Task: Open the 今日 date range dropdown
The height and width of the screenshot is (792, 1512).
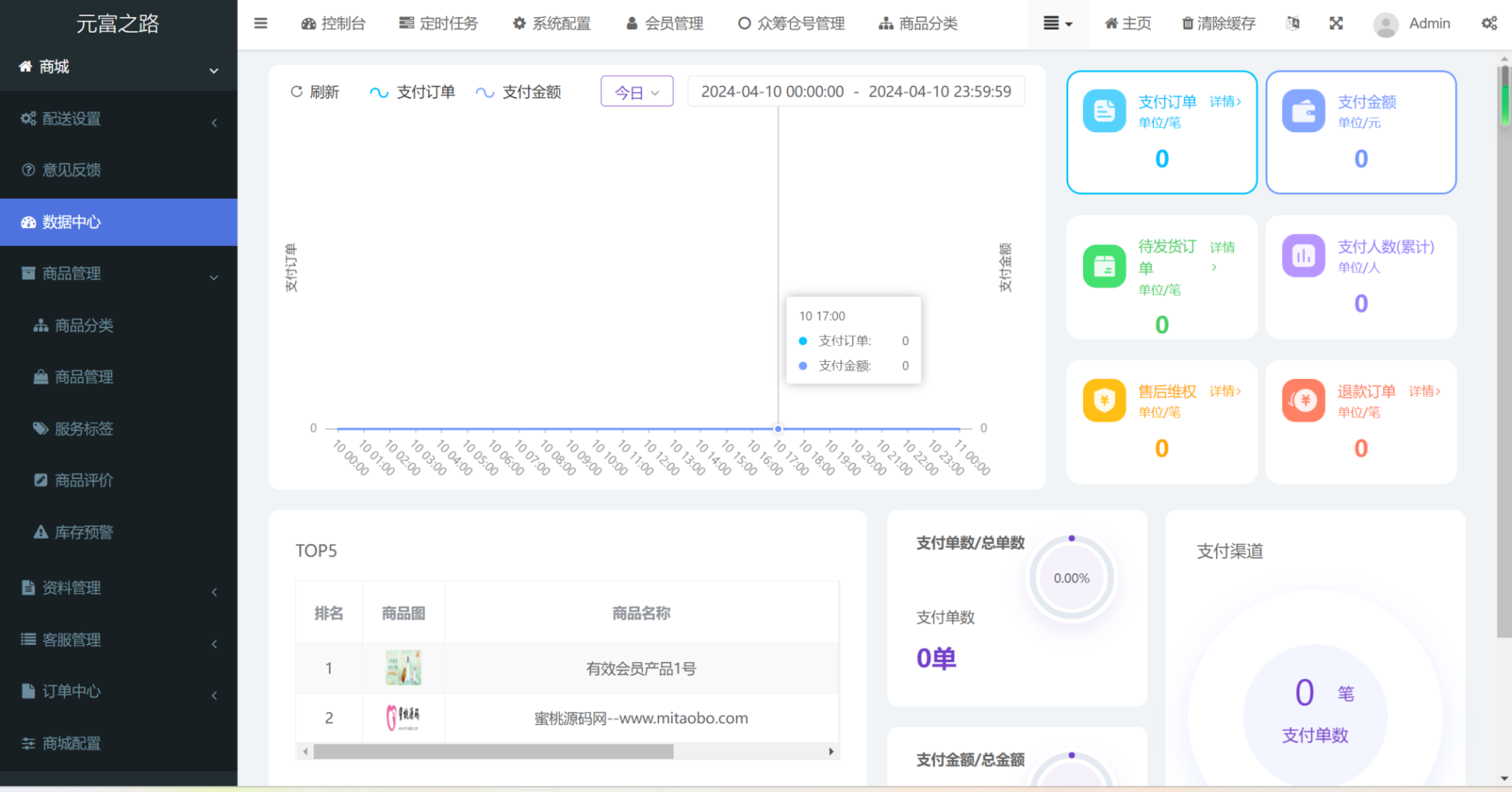Action: [635, 91]
